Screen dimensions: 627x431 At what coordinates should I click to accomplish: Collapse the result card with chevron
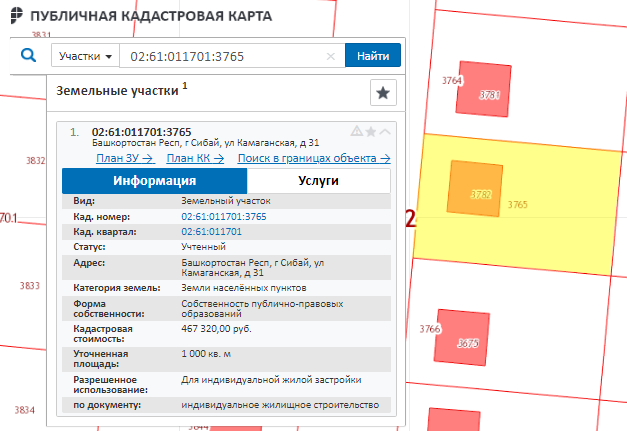(386, 131)
